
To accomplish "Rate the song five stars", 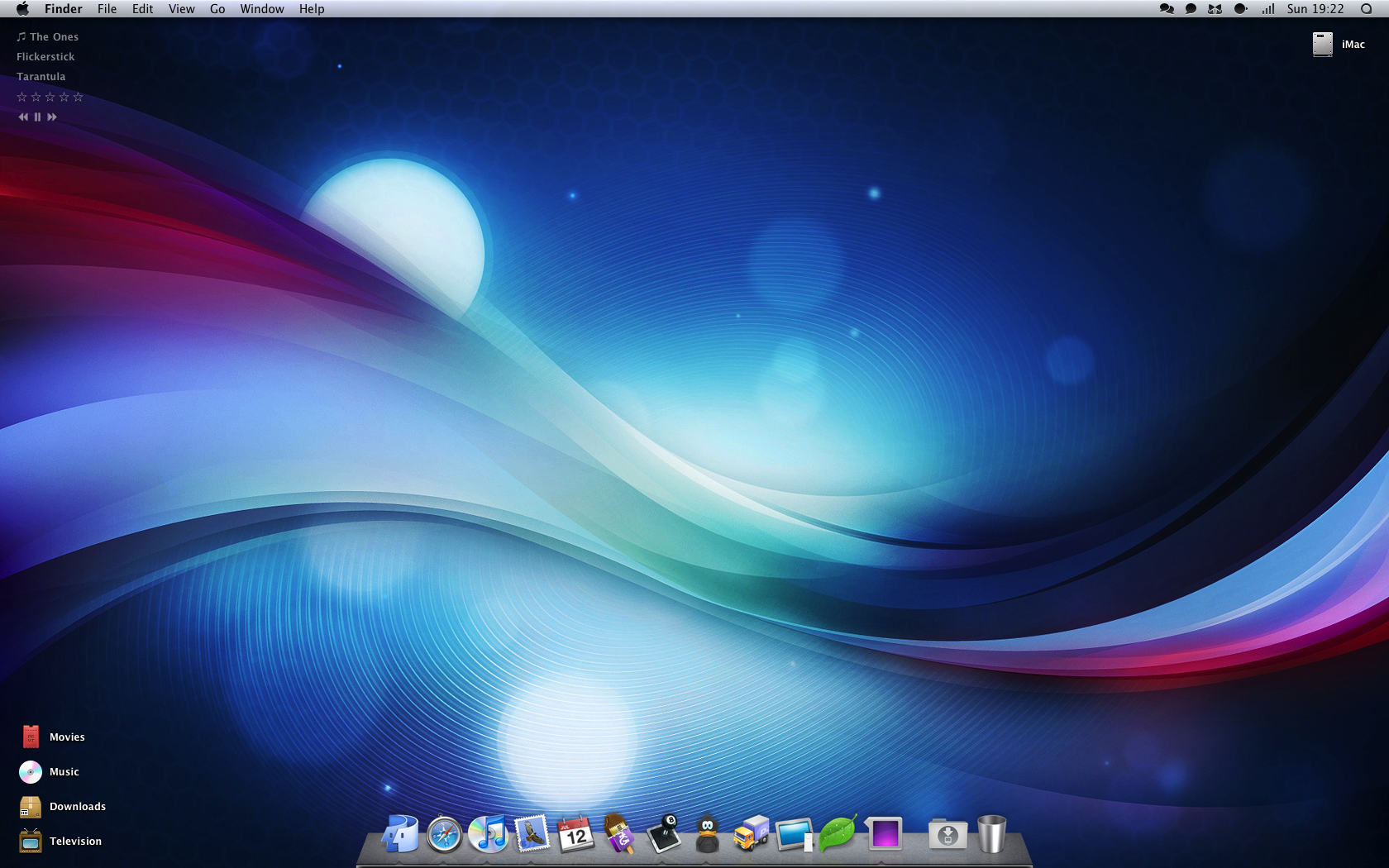I will pos(79,98).
